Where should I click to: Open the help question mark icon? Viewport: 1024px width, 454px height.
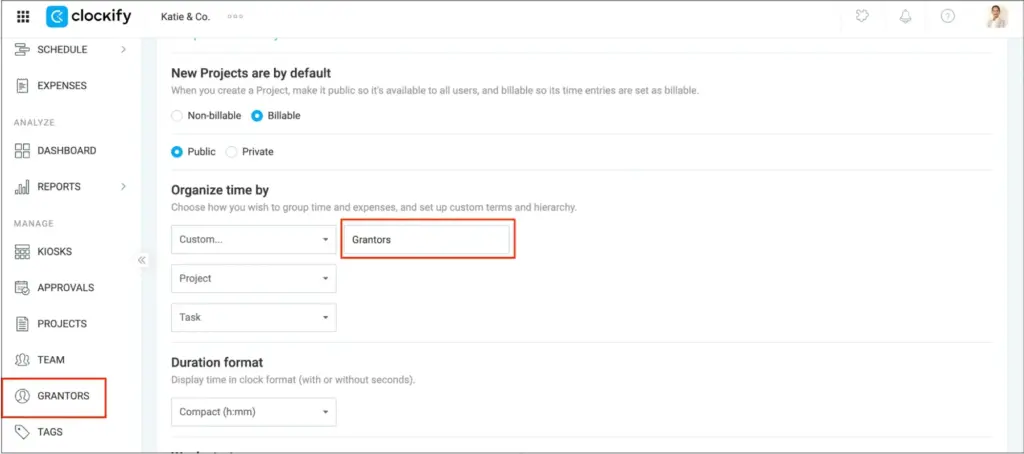click(x=947, y=17)
